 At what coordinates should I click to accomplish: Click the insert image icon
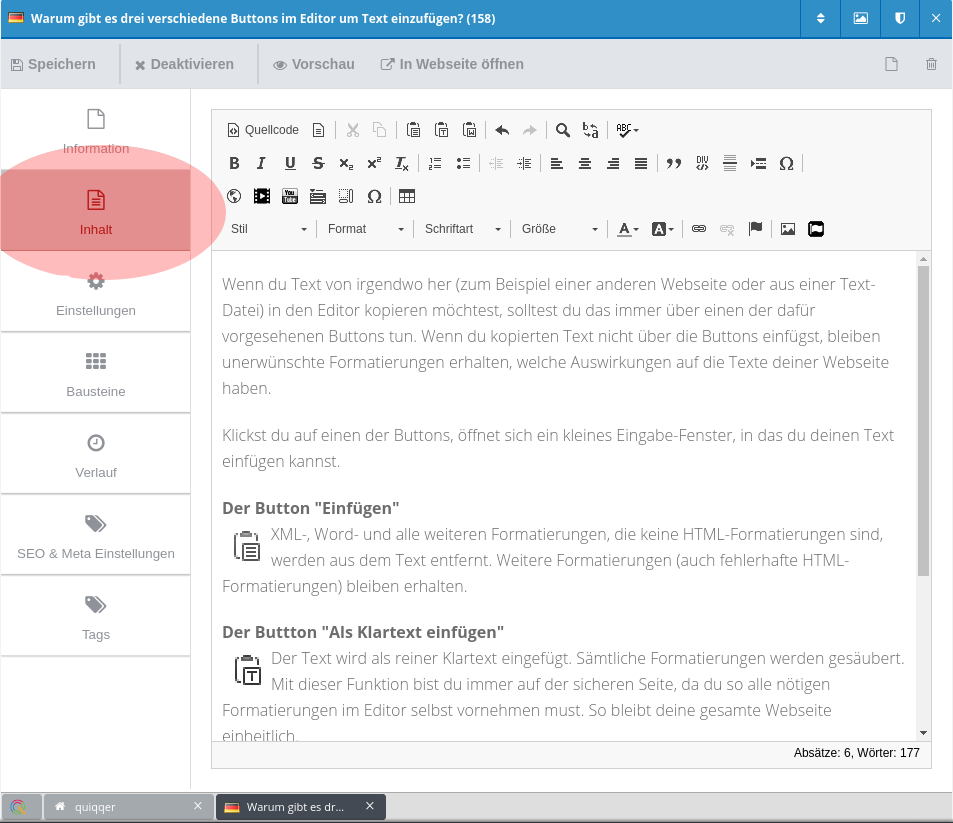(x=788, y=229)
